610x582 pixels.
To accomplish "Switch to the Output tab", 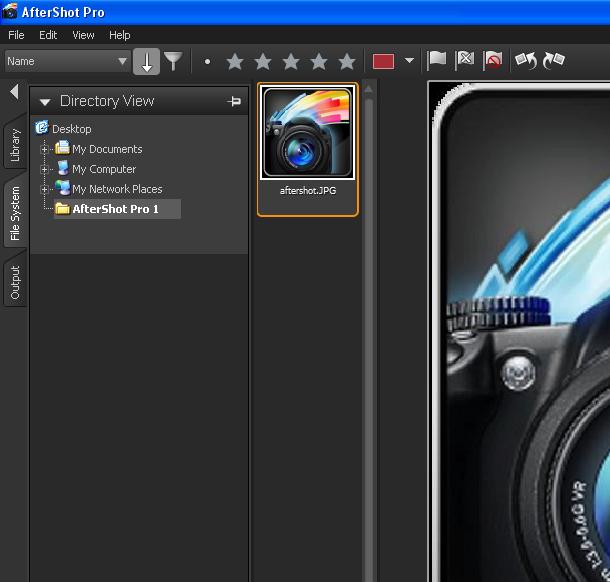I will [x=15, y=282].
